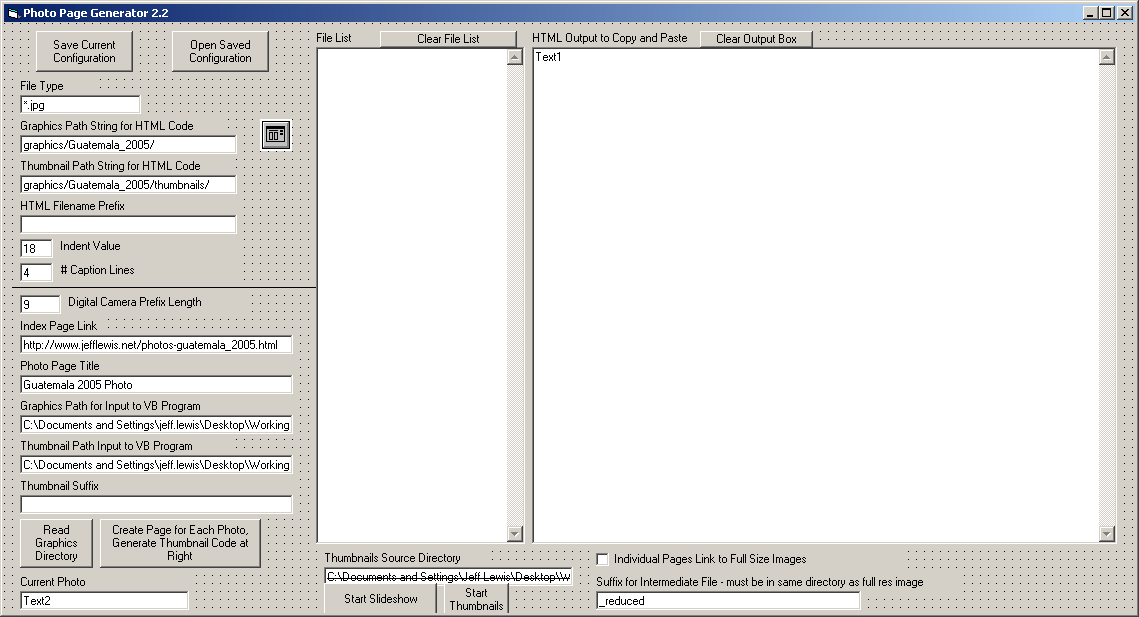Enable Individual Pages Link to Full Size Images
1139x617 pixels.
pos(602,559)
